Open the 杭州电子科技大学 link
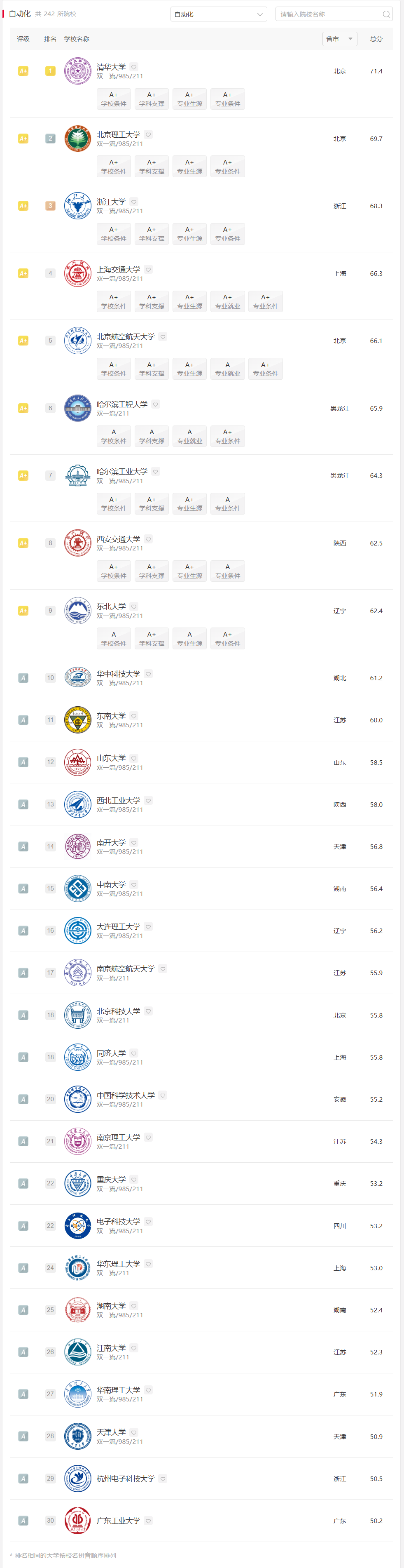 point(126,1479)
